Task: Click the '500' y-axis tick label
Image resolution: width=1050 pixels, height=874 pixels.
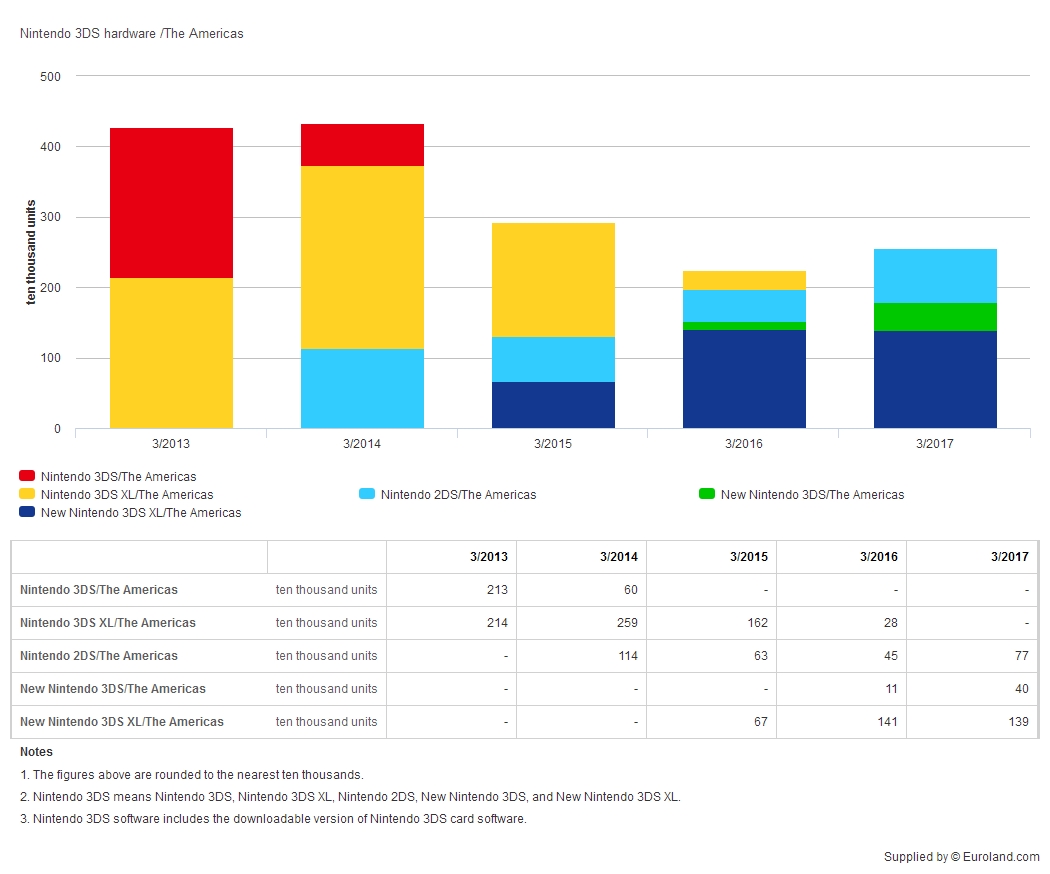Action: [50, 76]
